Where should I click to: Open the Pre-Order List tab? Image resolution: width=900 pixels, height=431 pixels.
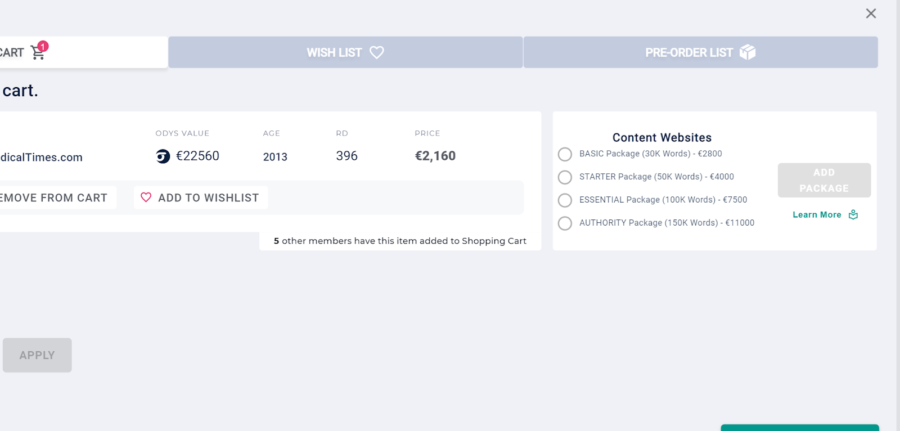coord(700,52)
